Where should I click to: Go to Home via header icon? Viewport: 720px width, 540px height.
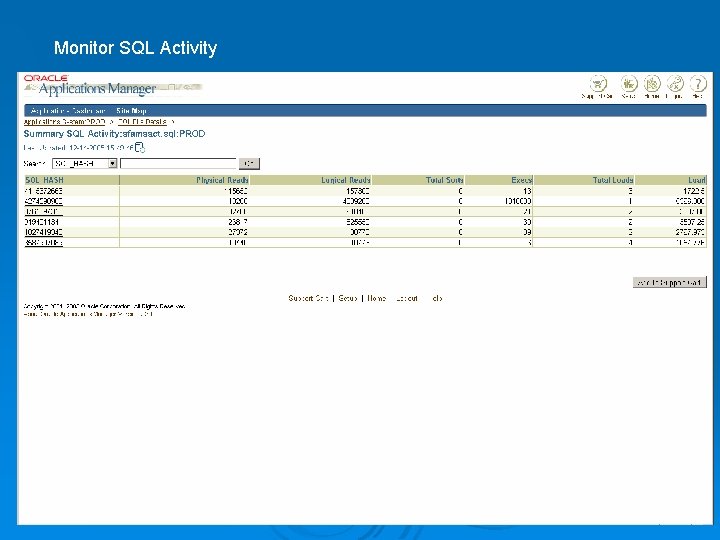pos(652,84)
